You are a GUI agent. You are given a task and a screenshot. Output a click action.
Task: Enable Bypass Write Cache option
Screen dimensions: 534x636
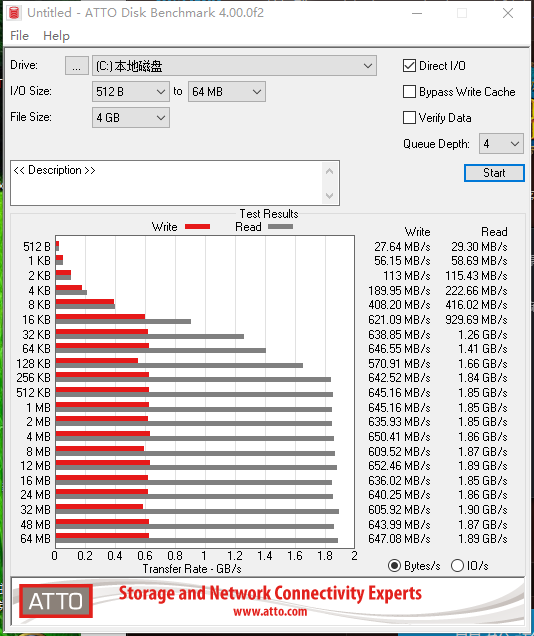(x=409, y=92)
